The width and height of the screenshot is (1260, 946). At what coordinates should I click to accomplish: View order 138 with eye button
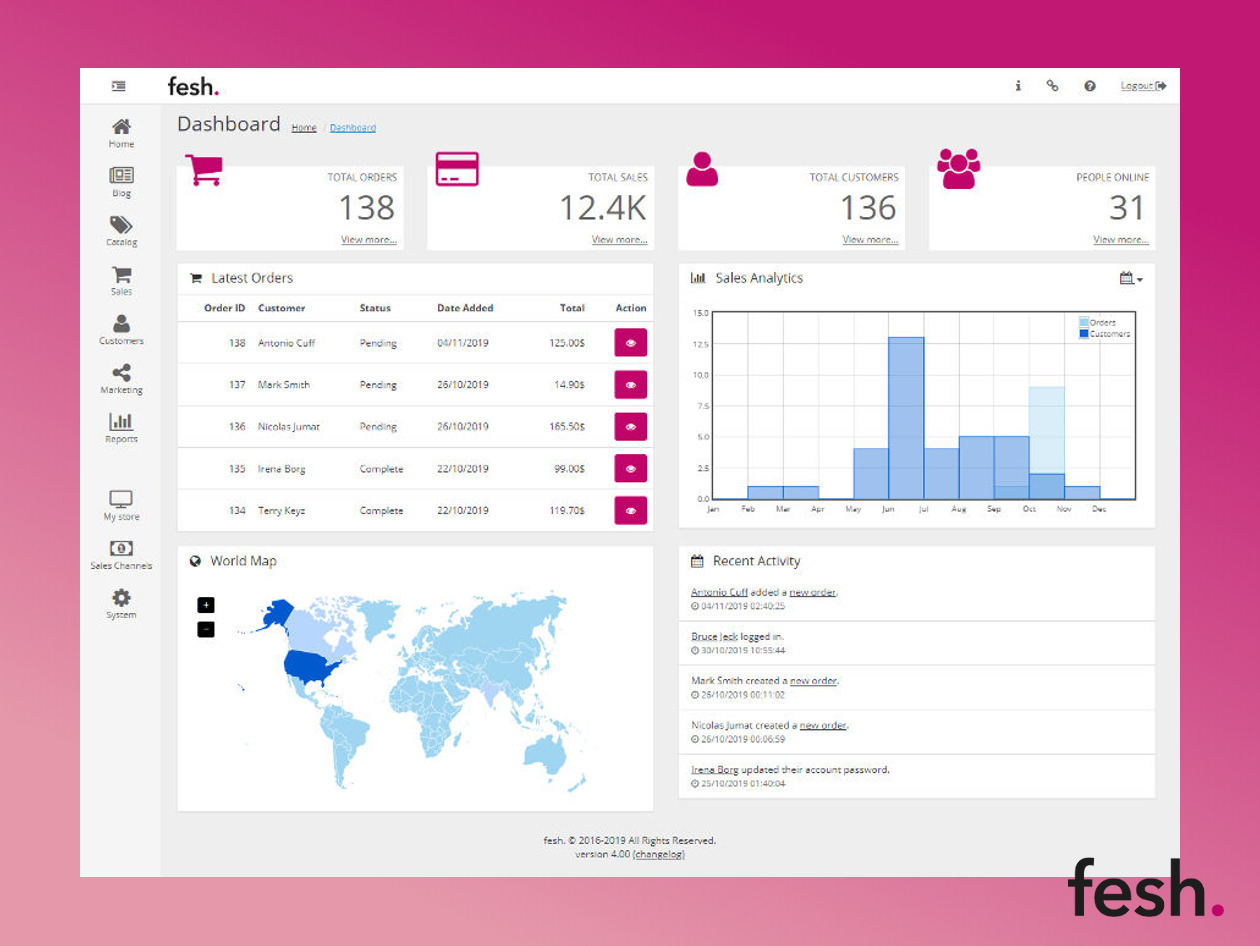630,342
